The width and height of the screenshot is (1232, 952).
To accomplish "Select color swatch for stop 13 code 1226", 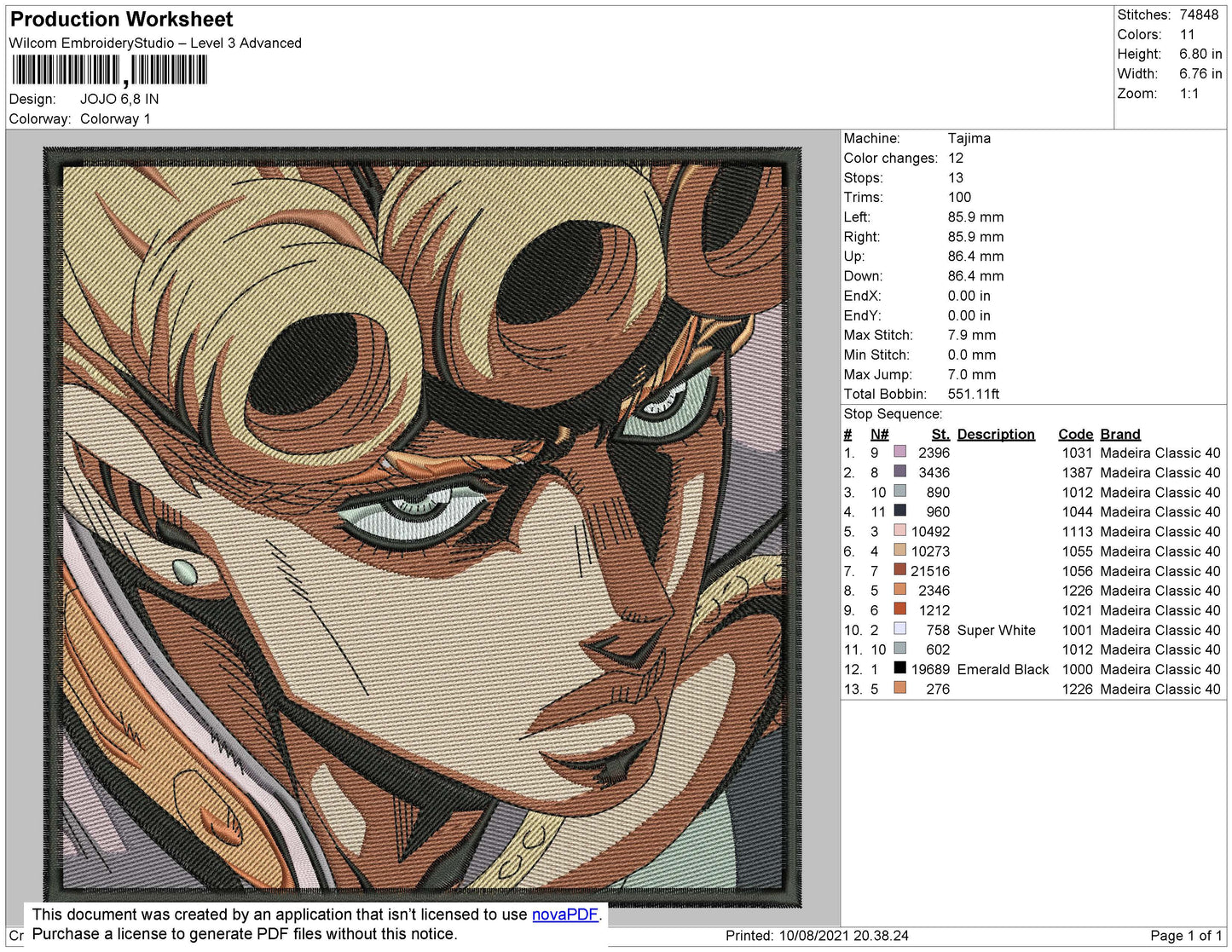I will coord(899,687).
